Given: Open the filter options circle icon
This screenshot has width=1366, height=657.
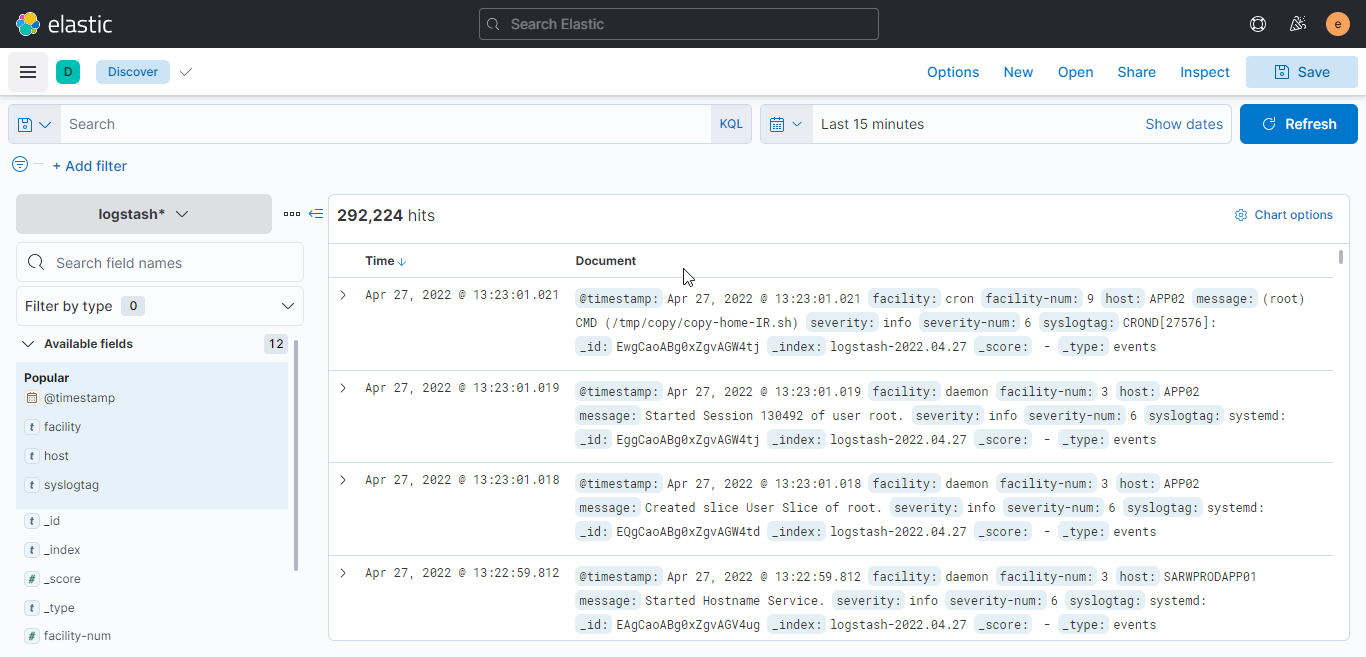Looking at the screenshot, I should coord(20,165).
